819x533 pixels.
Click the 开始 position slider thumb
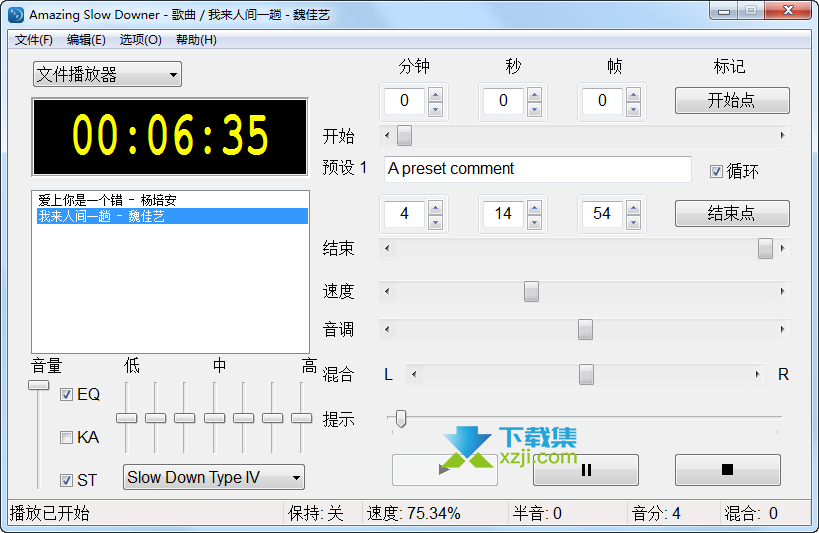point(404,135)
